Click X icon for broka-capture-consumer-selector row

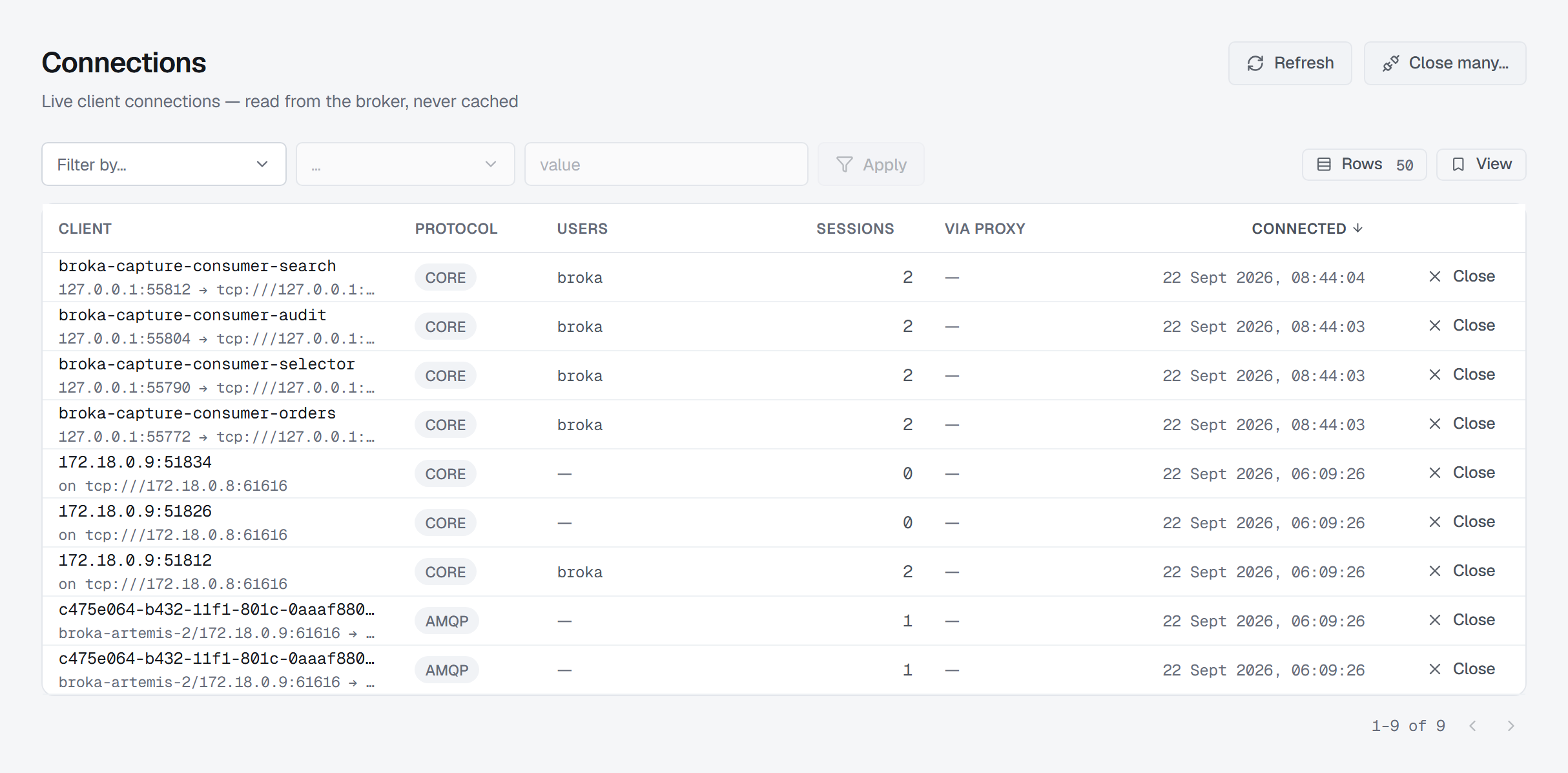click(1435, 375)
